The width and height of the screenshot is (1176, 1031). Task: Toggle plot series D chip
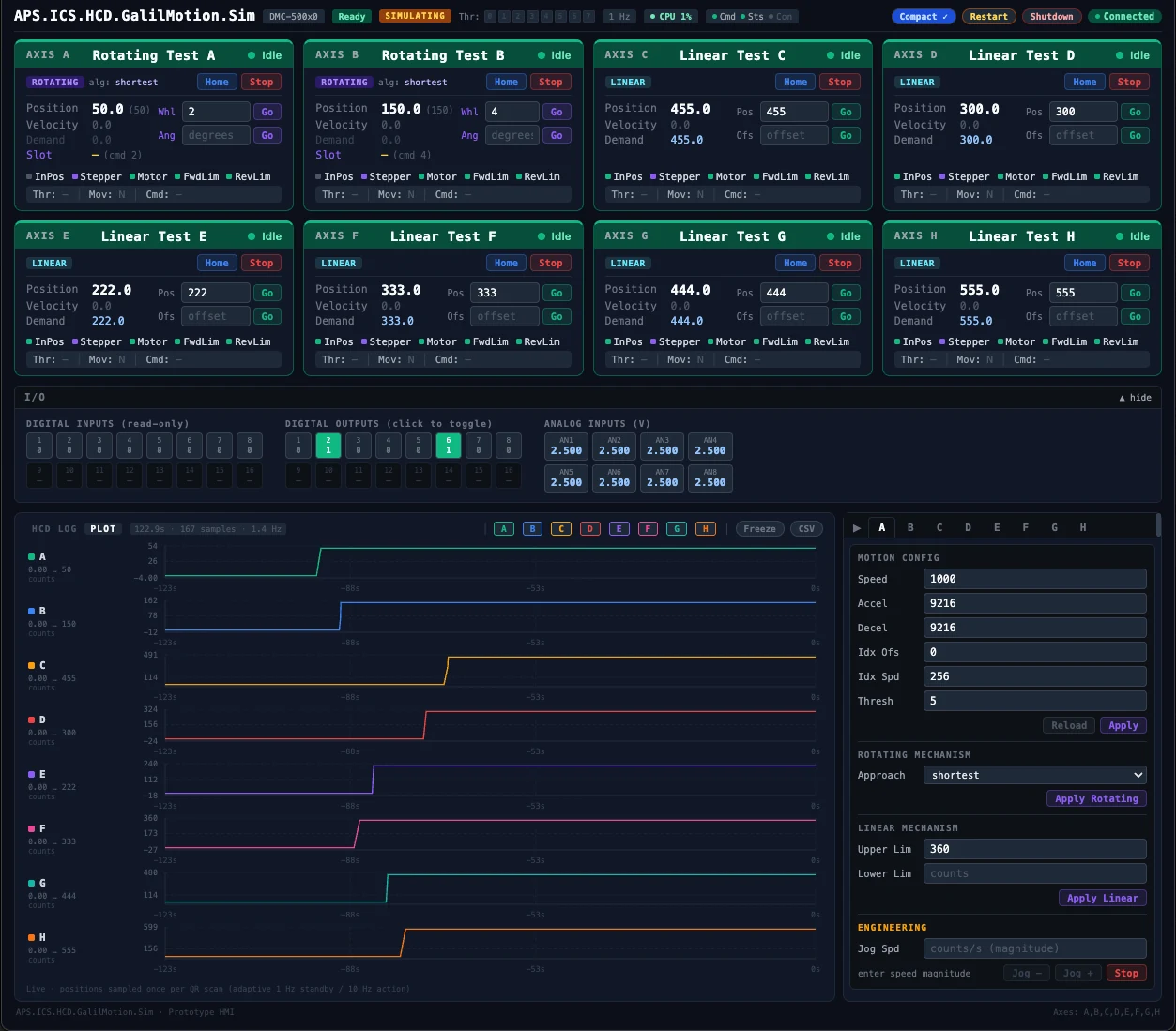pos(590,529)
